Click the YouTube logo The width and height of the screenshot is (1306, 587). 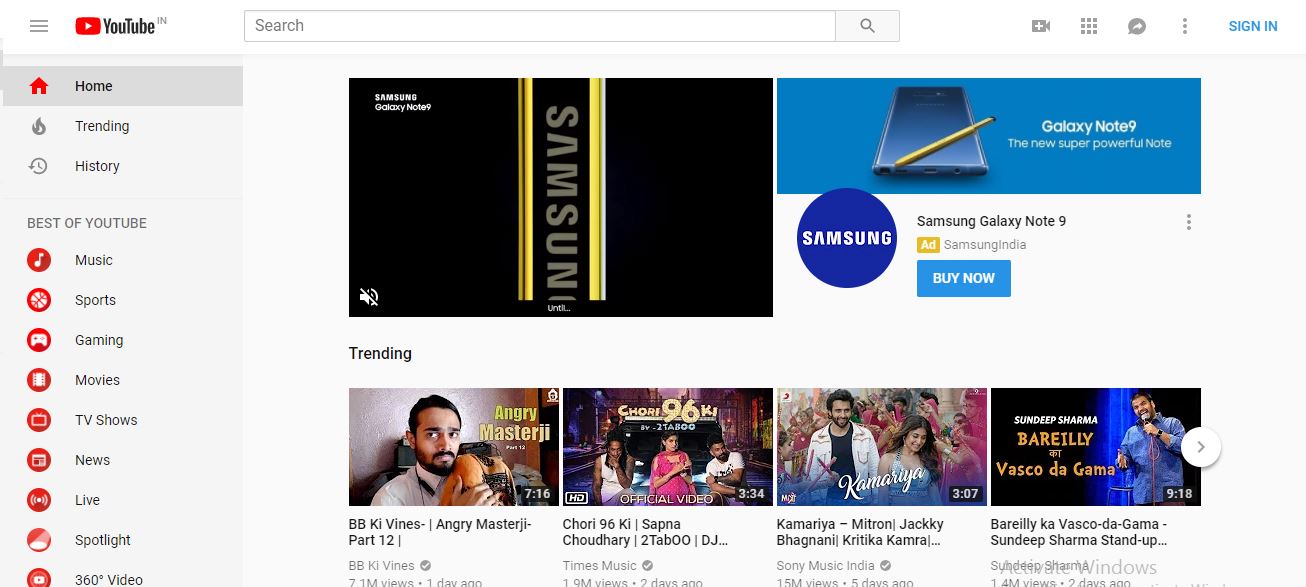click(x=116, y=26)
